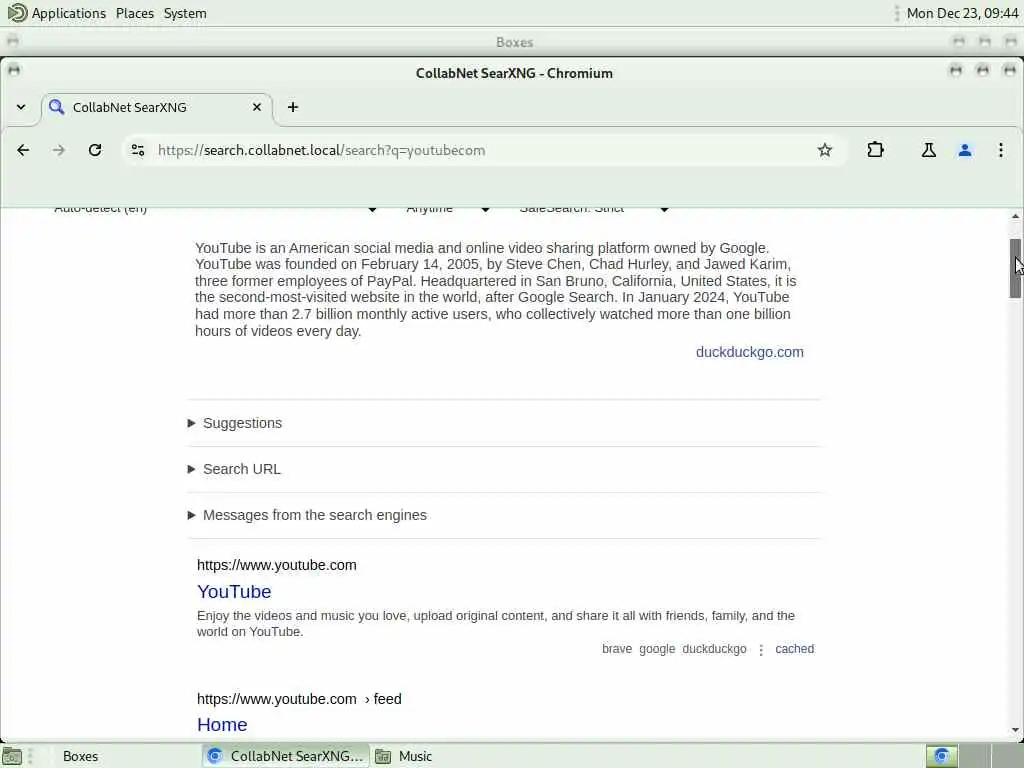Image resolution: width=1024 pixels, height=768 pixels.
Task: Click the duckduckgo engine label
Action: click(714, 648)
